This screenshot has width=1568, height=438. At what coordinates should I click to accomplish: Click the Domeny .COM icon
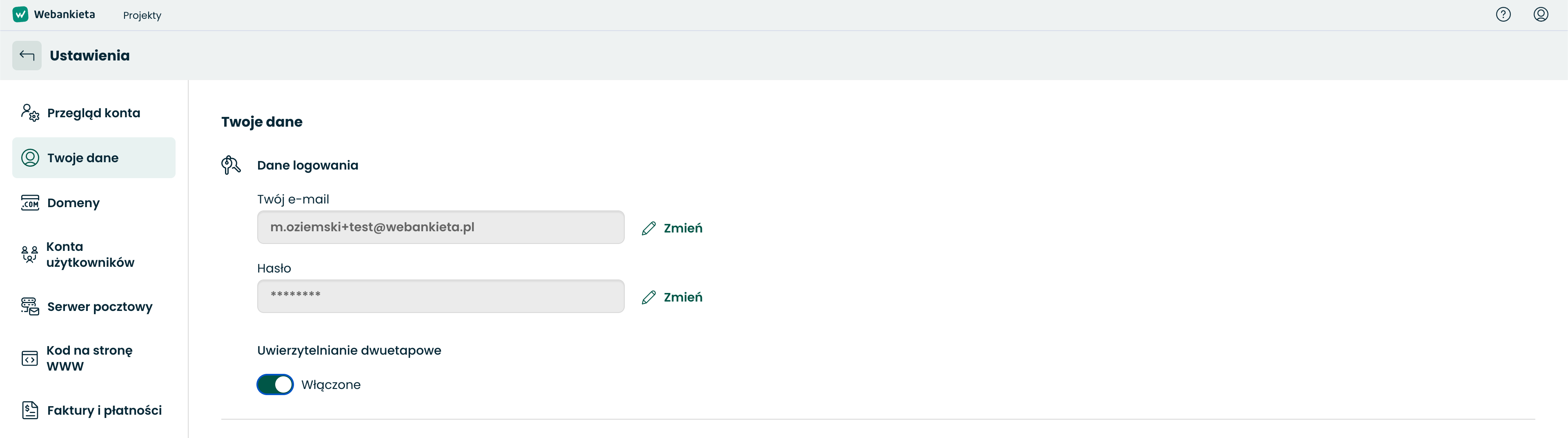[x=30, y=203]
